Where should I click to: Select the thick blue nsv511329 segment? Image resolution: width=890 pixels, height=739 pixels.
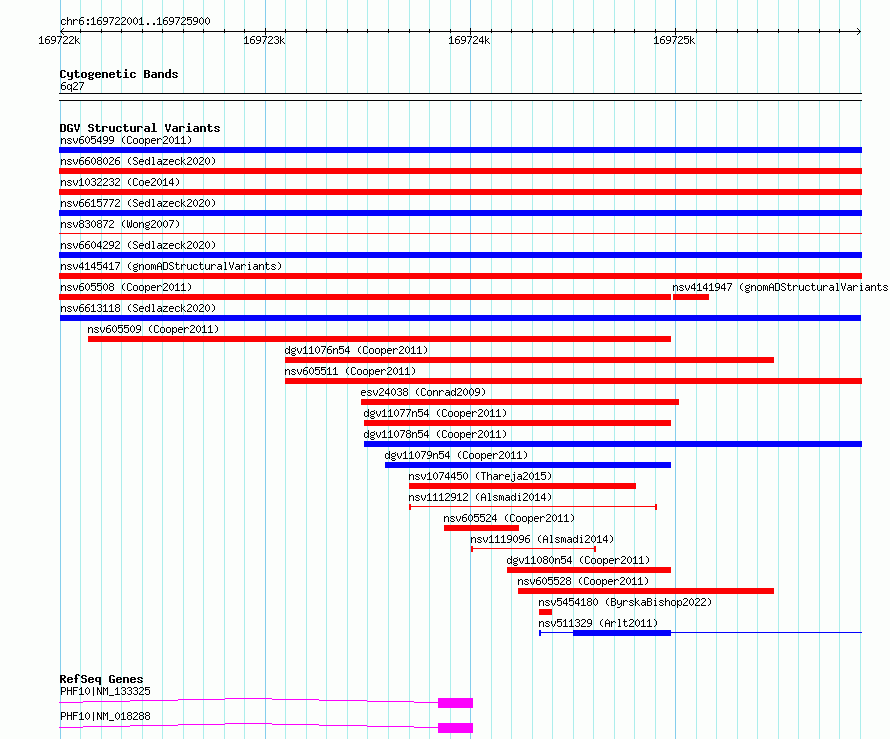622,633
